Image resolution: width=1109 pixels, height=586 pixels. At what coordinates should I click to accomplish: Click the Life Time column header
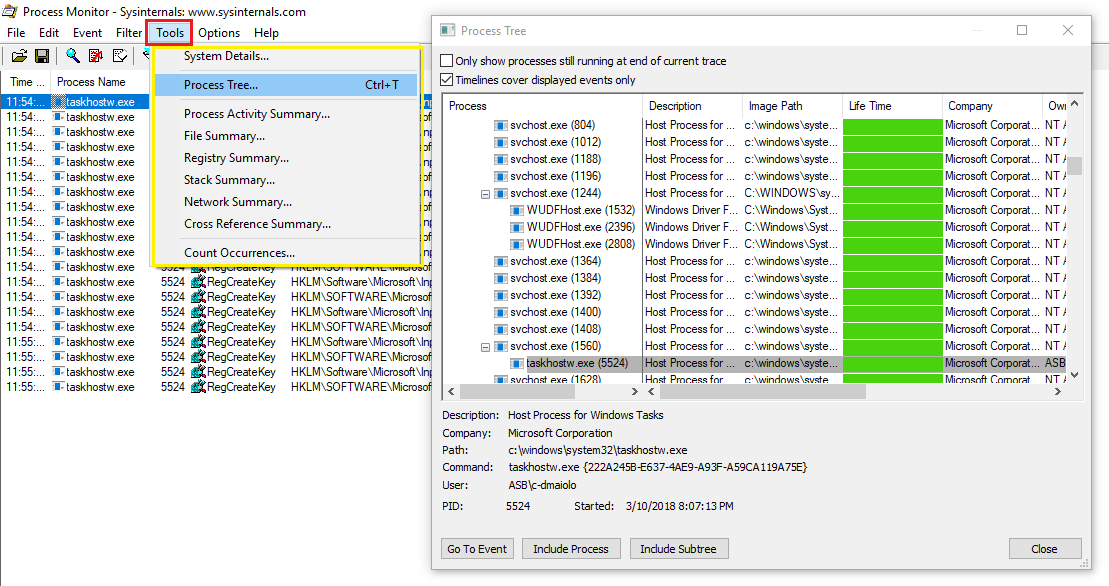(x=892, y=106)
